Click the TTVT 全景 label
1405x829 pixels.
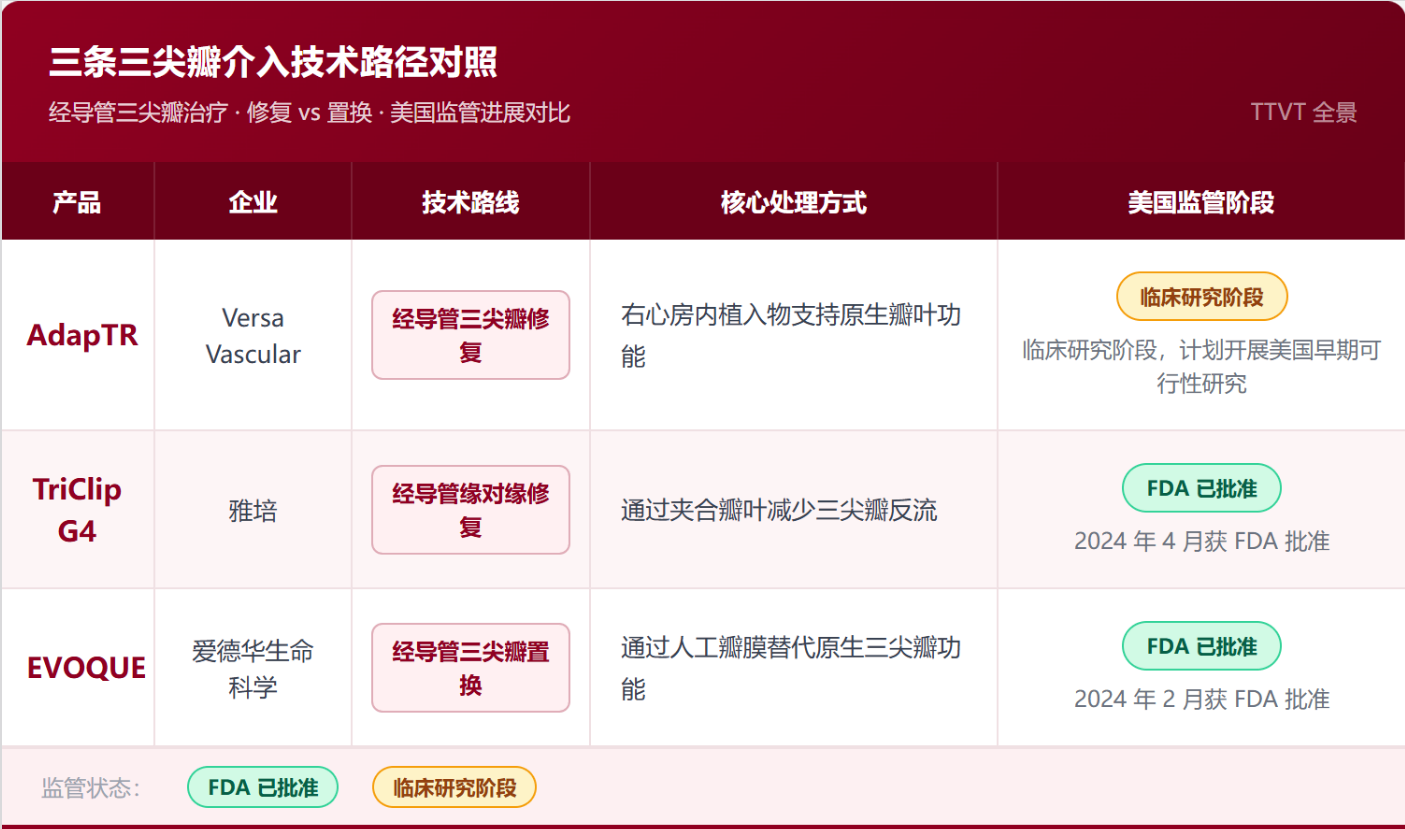click(x=1303, y=112)
